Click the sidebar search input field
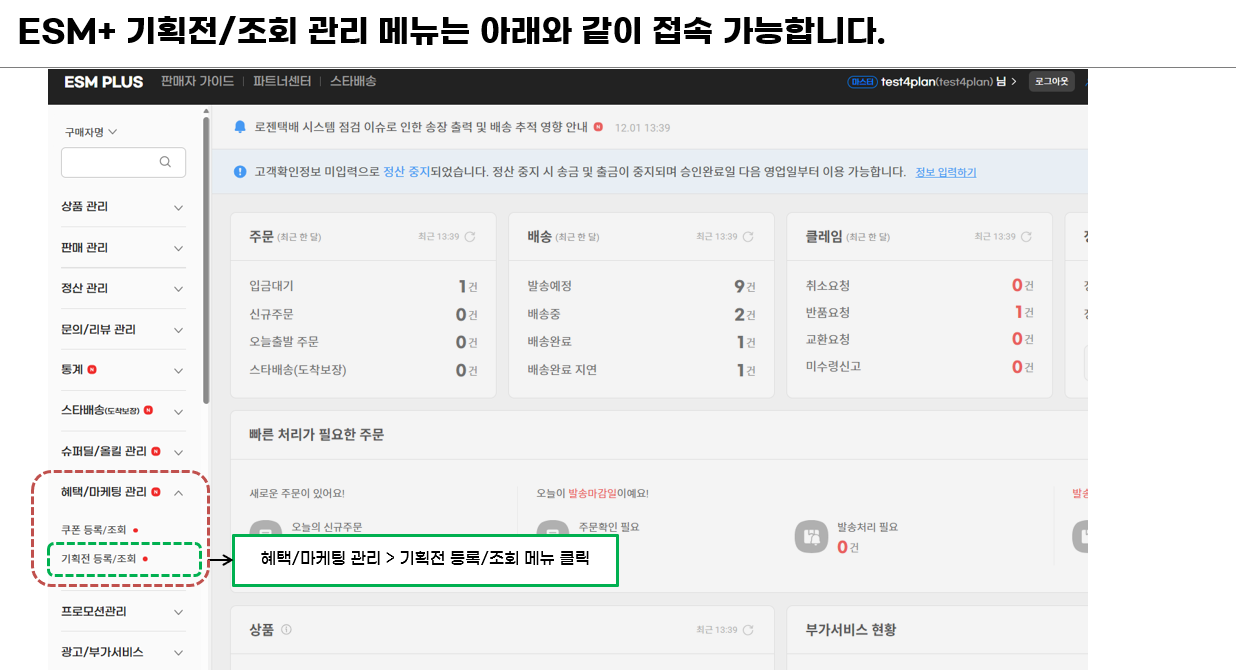The width and height of the screenshot is (1236, 671). 123,162
